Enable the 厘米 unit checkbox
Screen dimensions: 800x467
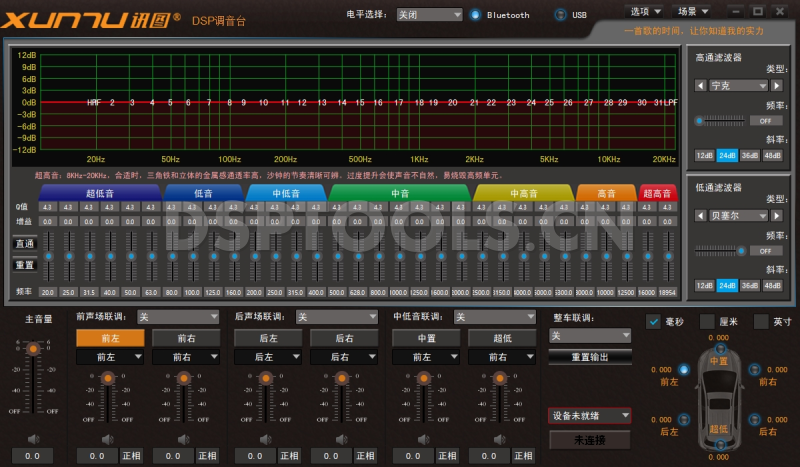[x=708, y=321]
